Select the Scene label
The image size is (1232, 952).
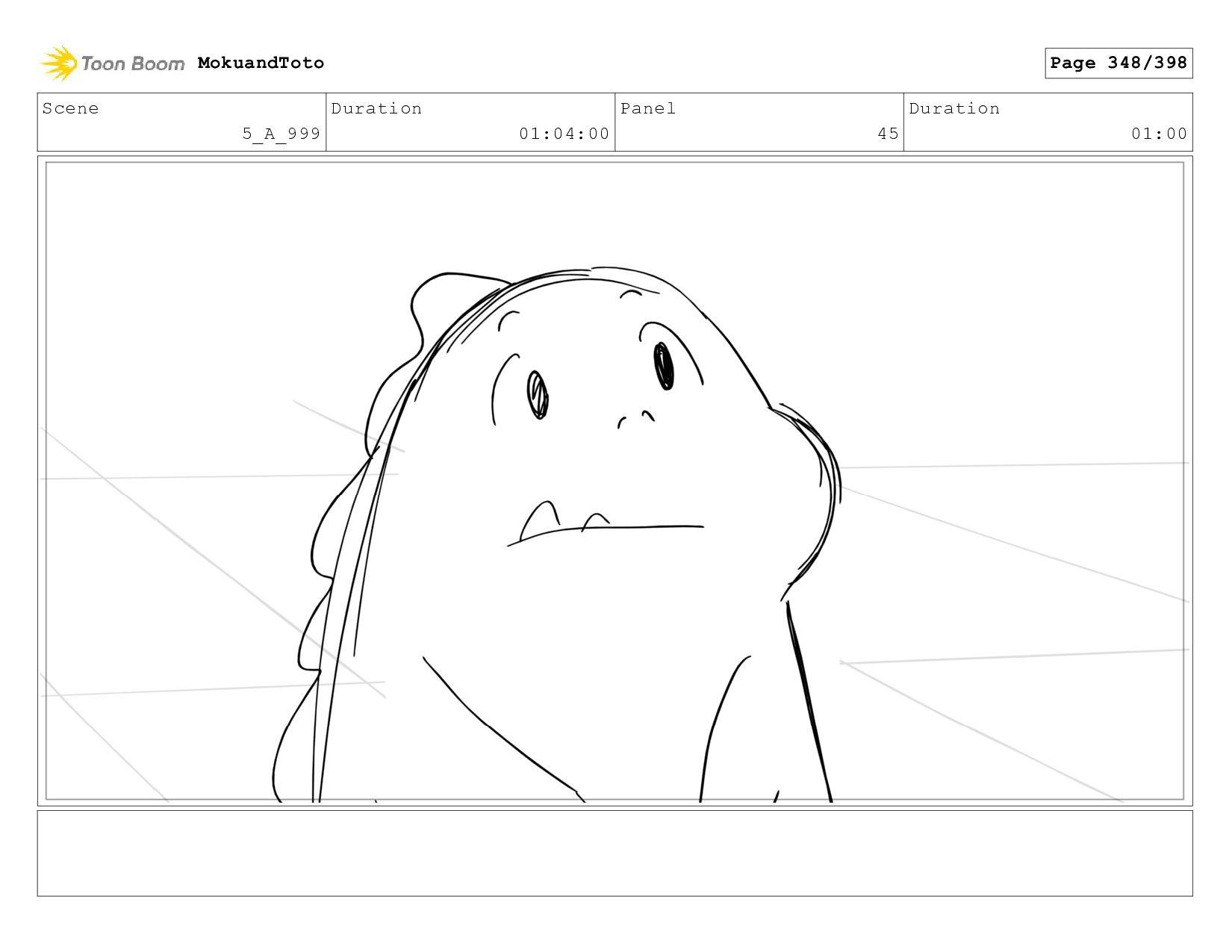pos(70,109)
